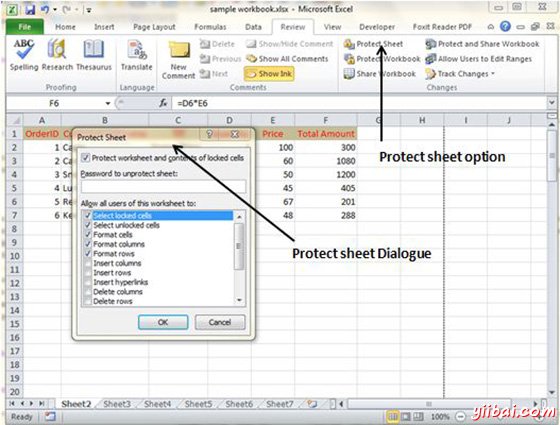
Task: Toggle the Show Ink button
Action: pyautogui.click(x=269, y=74)
